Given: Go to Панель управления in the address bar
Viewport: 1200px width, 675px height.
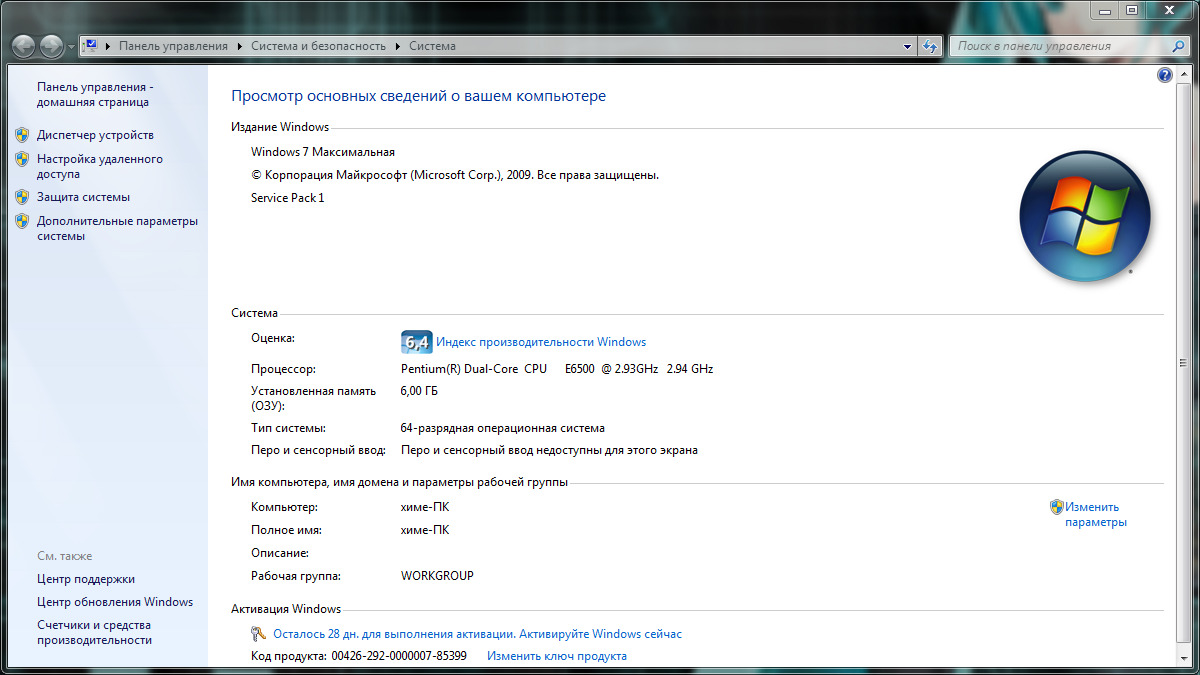Looking at the screenshot, I should click(x=174, y=46).
